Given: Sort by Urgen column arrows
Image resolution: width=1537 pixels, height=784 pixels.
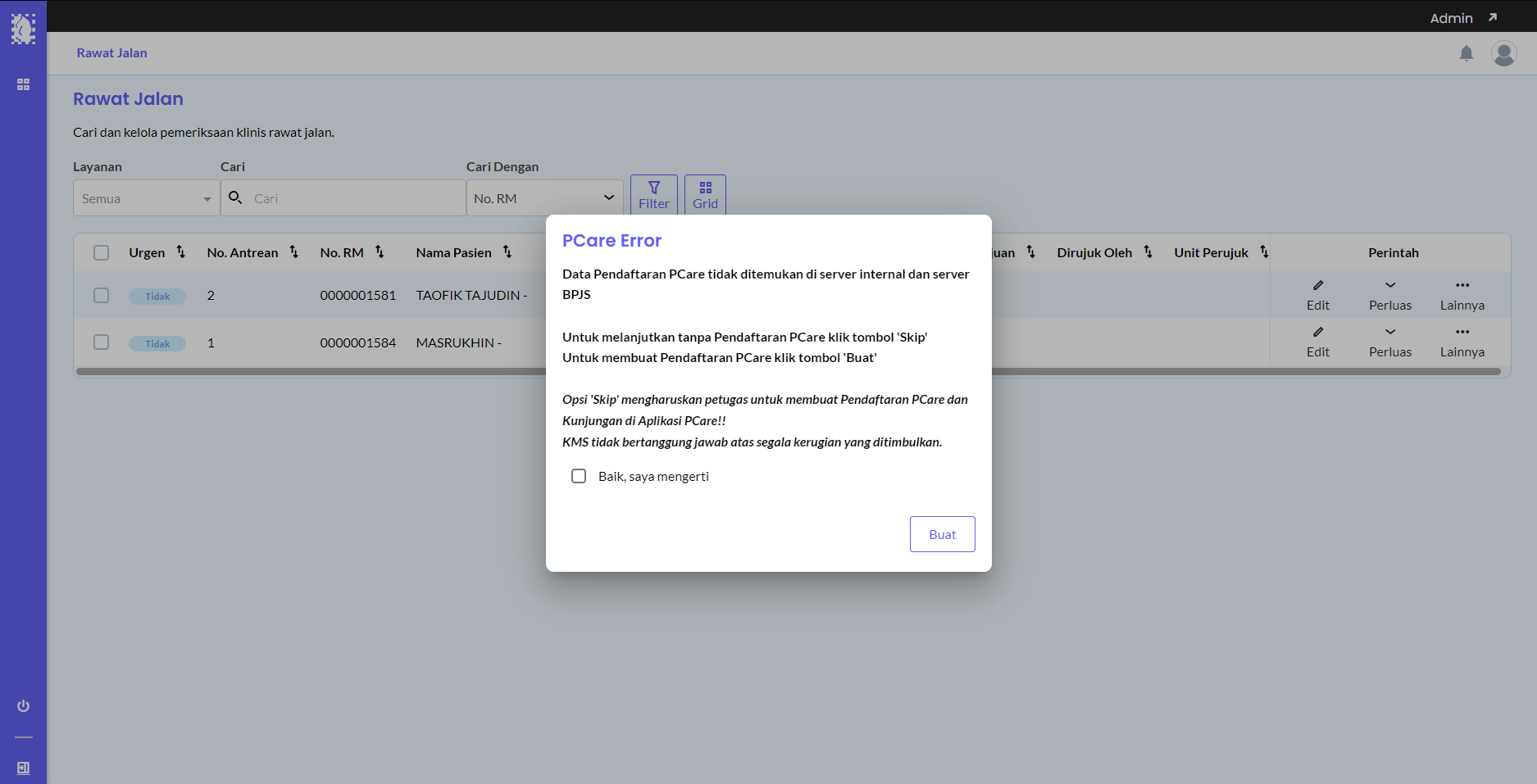Looking at the screenshot, I should [x=181, y=252].
